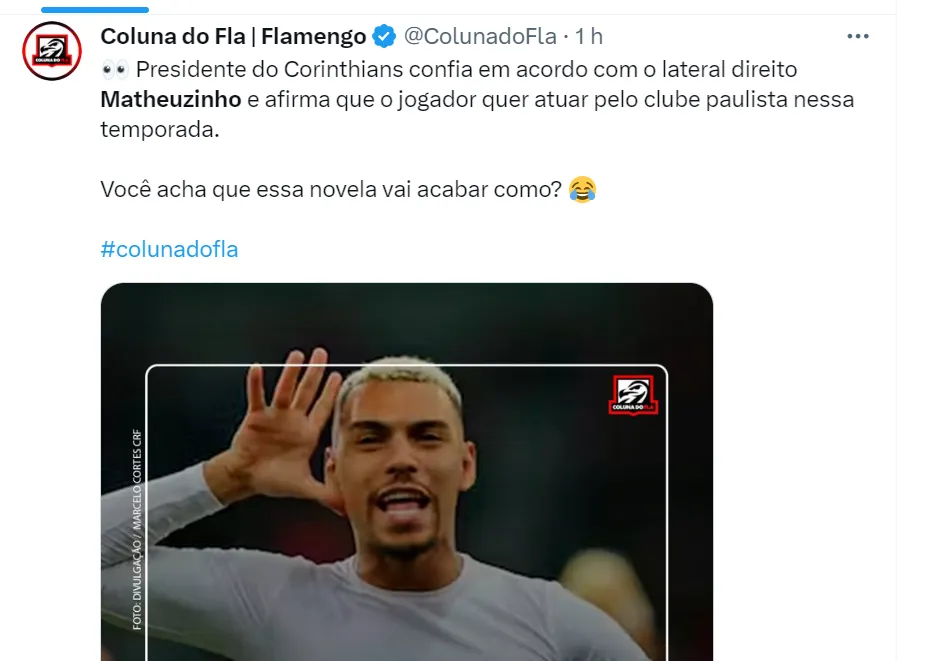Open the @ColunadoFla handle link
Screen dimensions: 930x661
(480, 37)
